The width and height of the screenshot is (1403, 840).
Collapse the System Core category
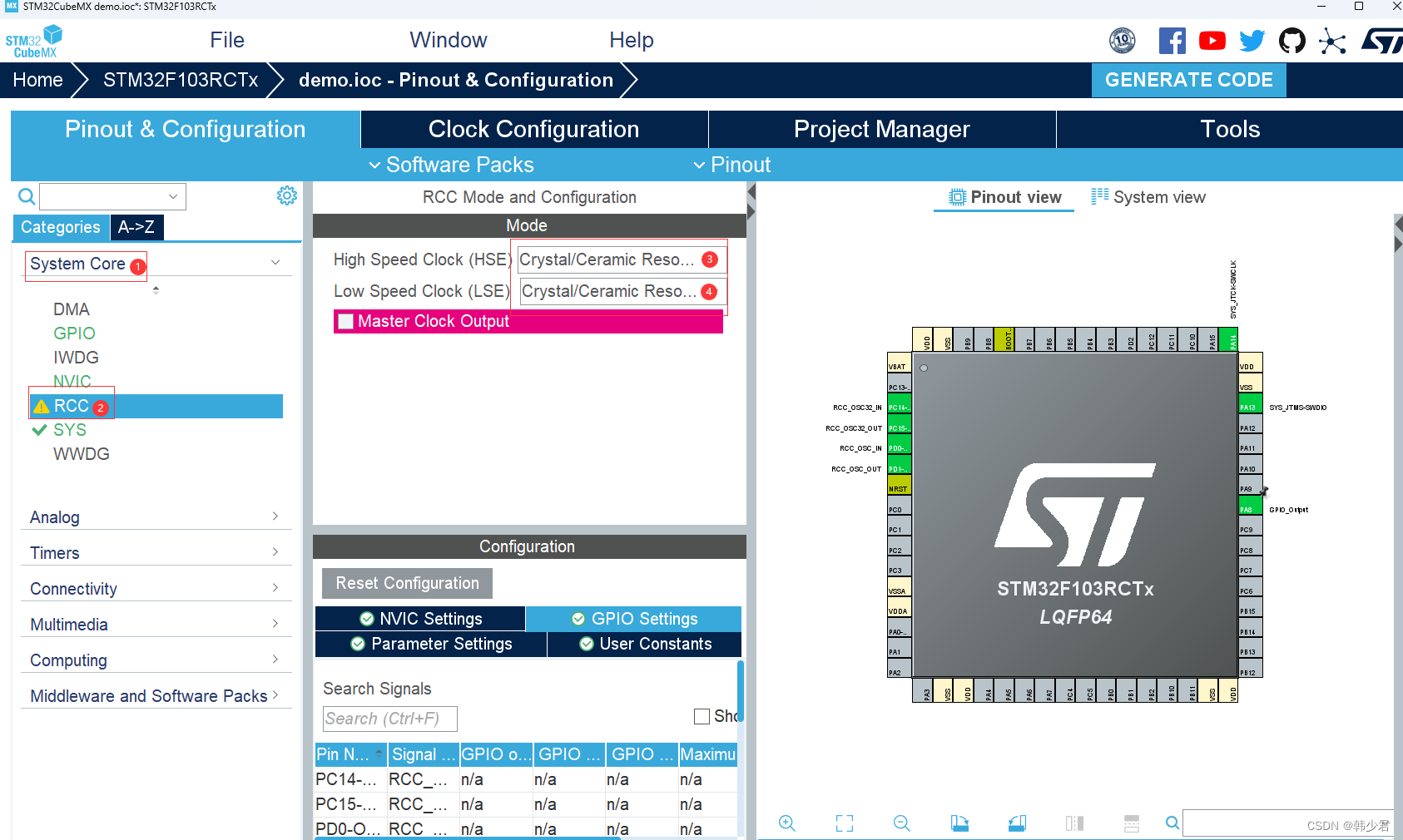(x=275, y=262)
